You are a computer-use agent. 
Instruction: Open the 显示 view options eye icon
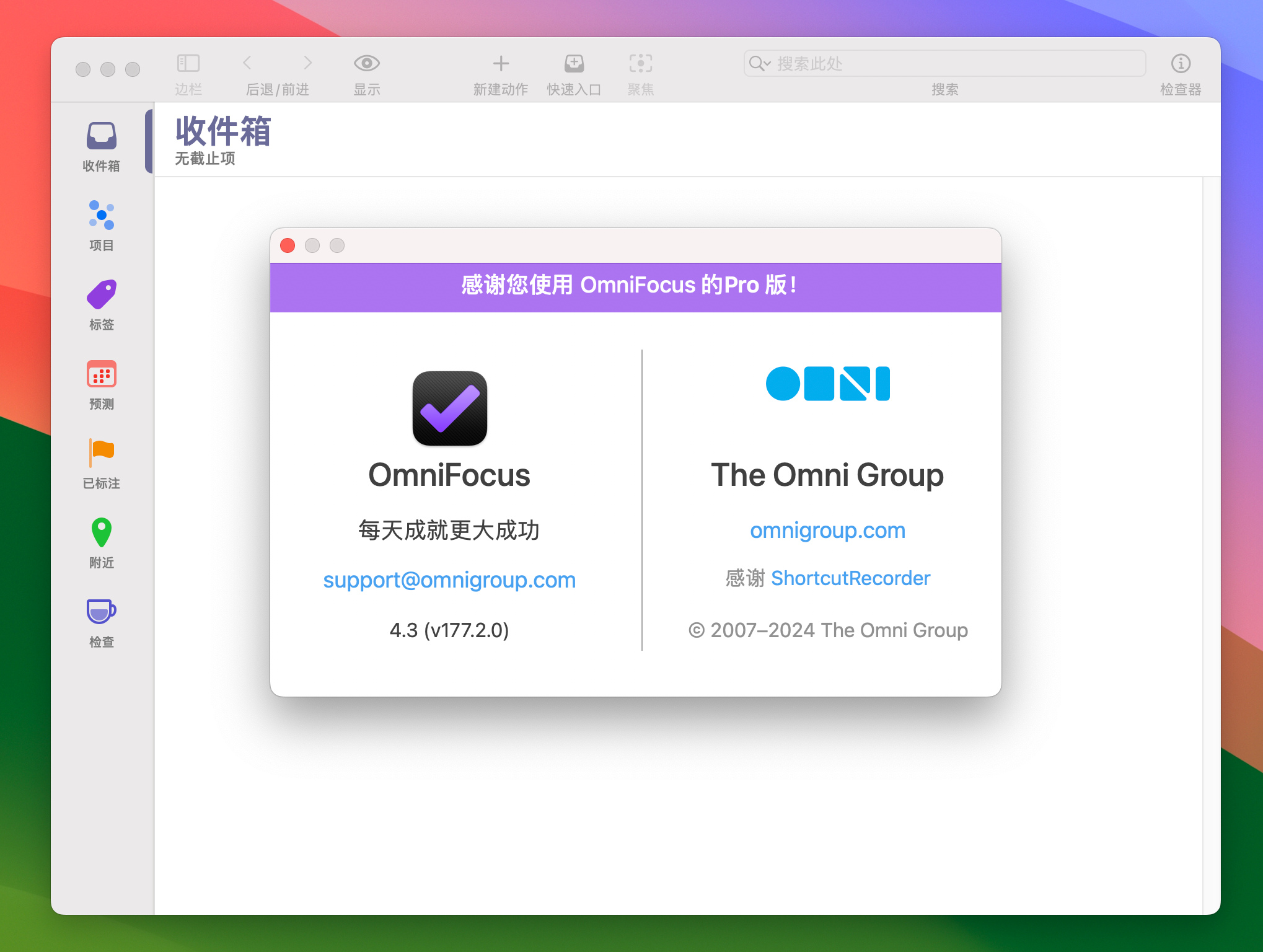367,63
